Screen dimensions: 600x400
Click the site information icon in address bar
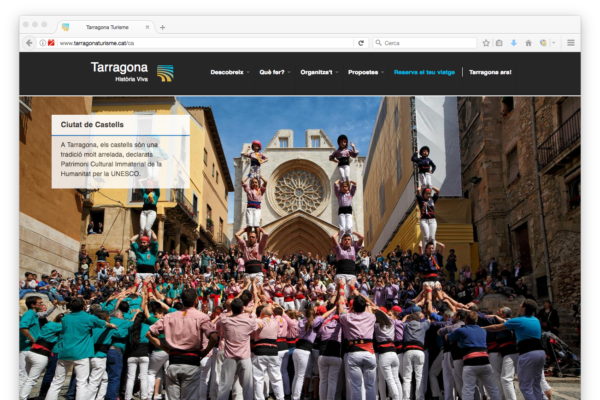pos(41,43)
